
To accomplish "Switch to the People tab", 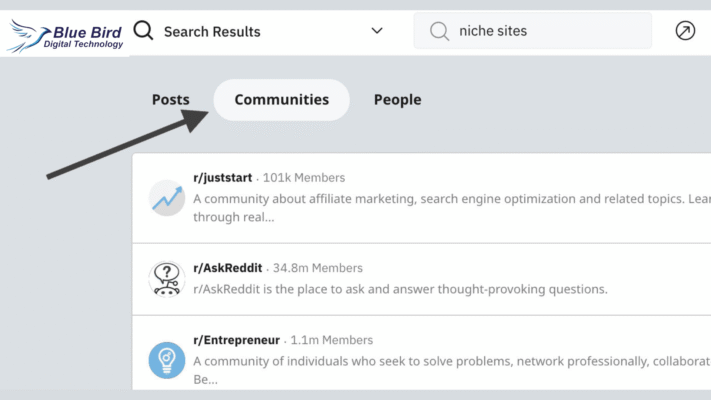I will coord(397,100).
